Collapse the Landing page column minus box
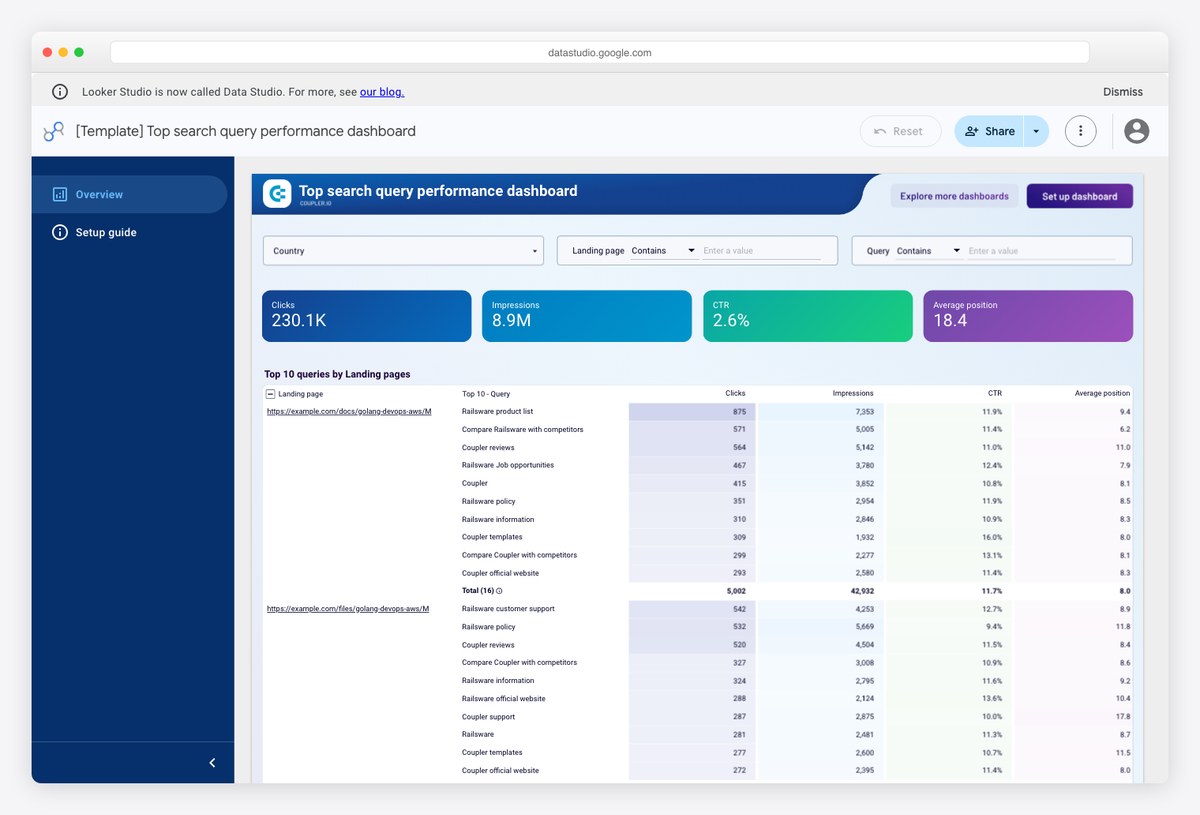The width and height of the screenshot is (1200, 815). coord(270,394)
